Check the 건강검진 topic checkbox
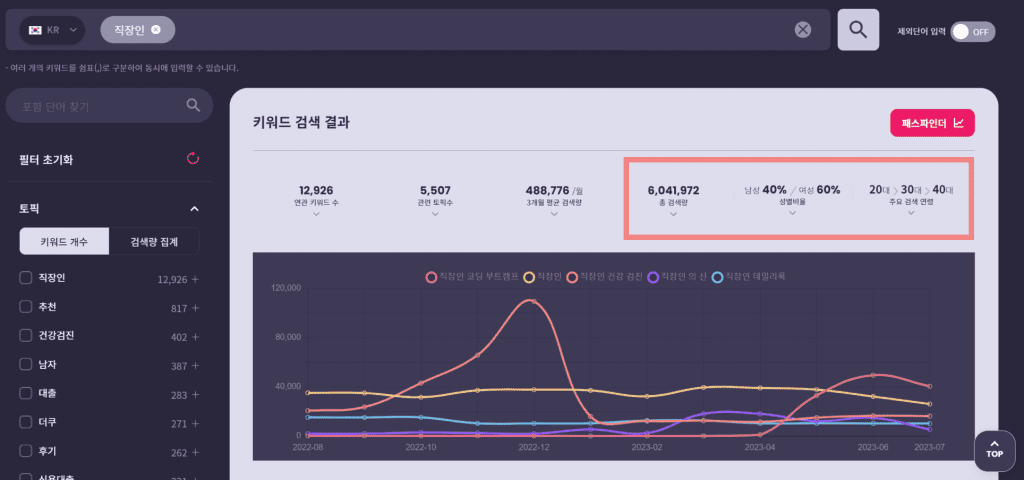Screen dimensions: 1024x480 [x=25, y=336]
